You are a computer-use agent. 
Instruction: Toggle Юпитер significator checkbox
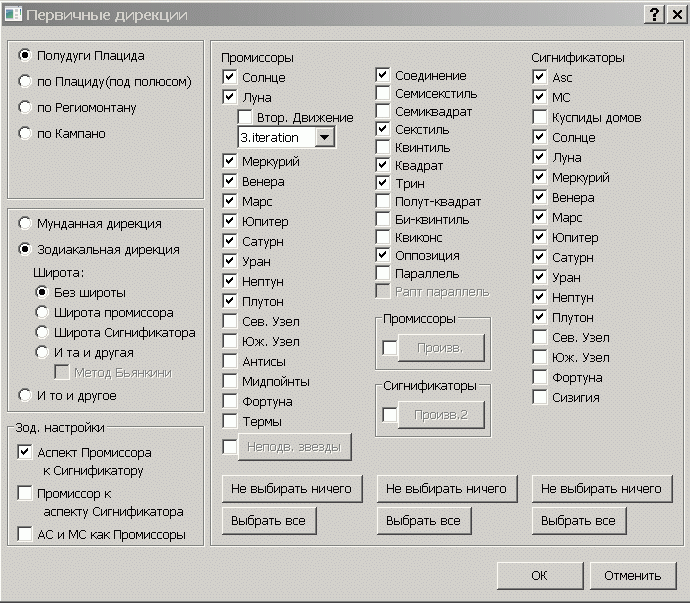pos(540,237)
